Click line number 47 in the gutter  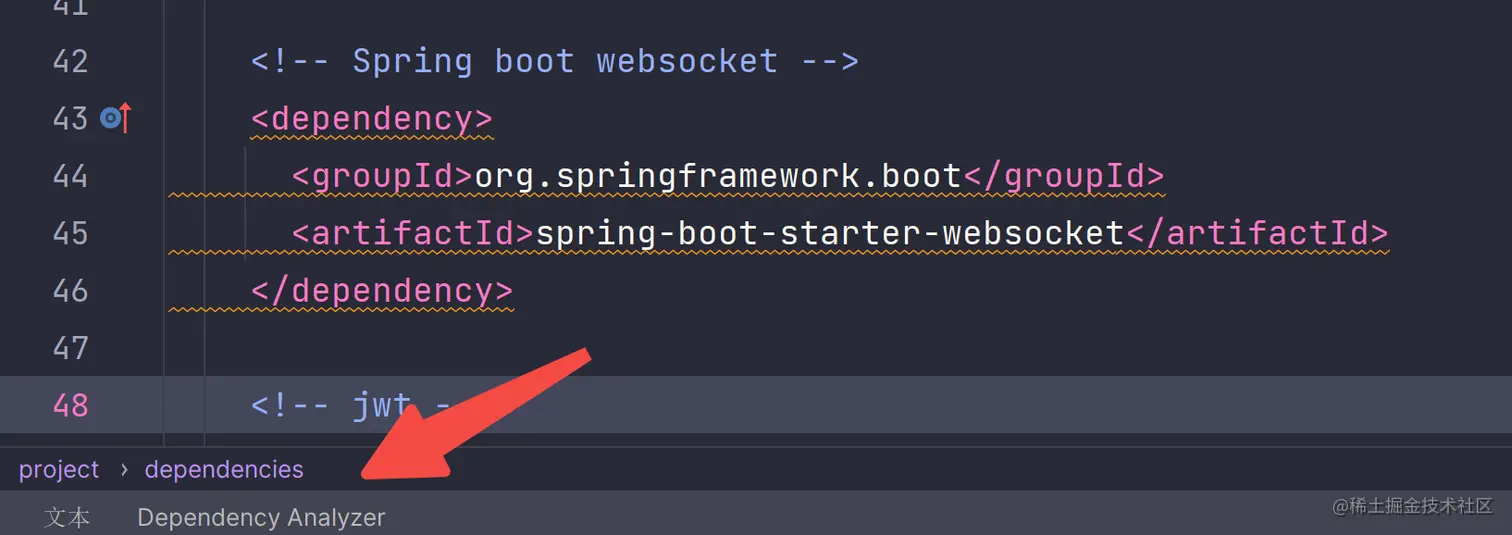click(x=70, y=348)
